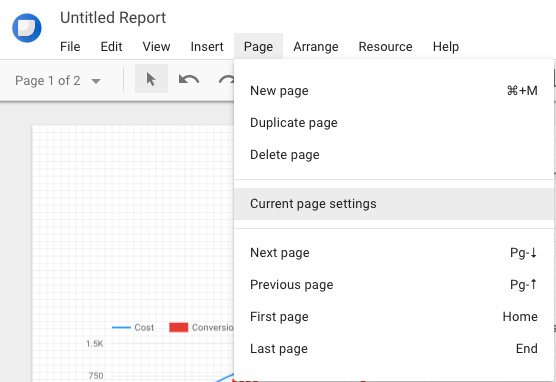The height and width of the screenshot is (382, 556).
Task: Choose Duplicate page option
Action: tap(394, 123)
